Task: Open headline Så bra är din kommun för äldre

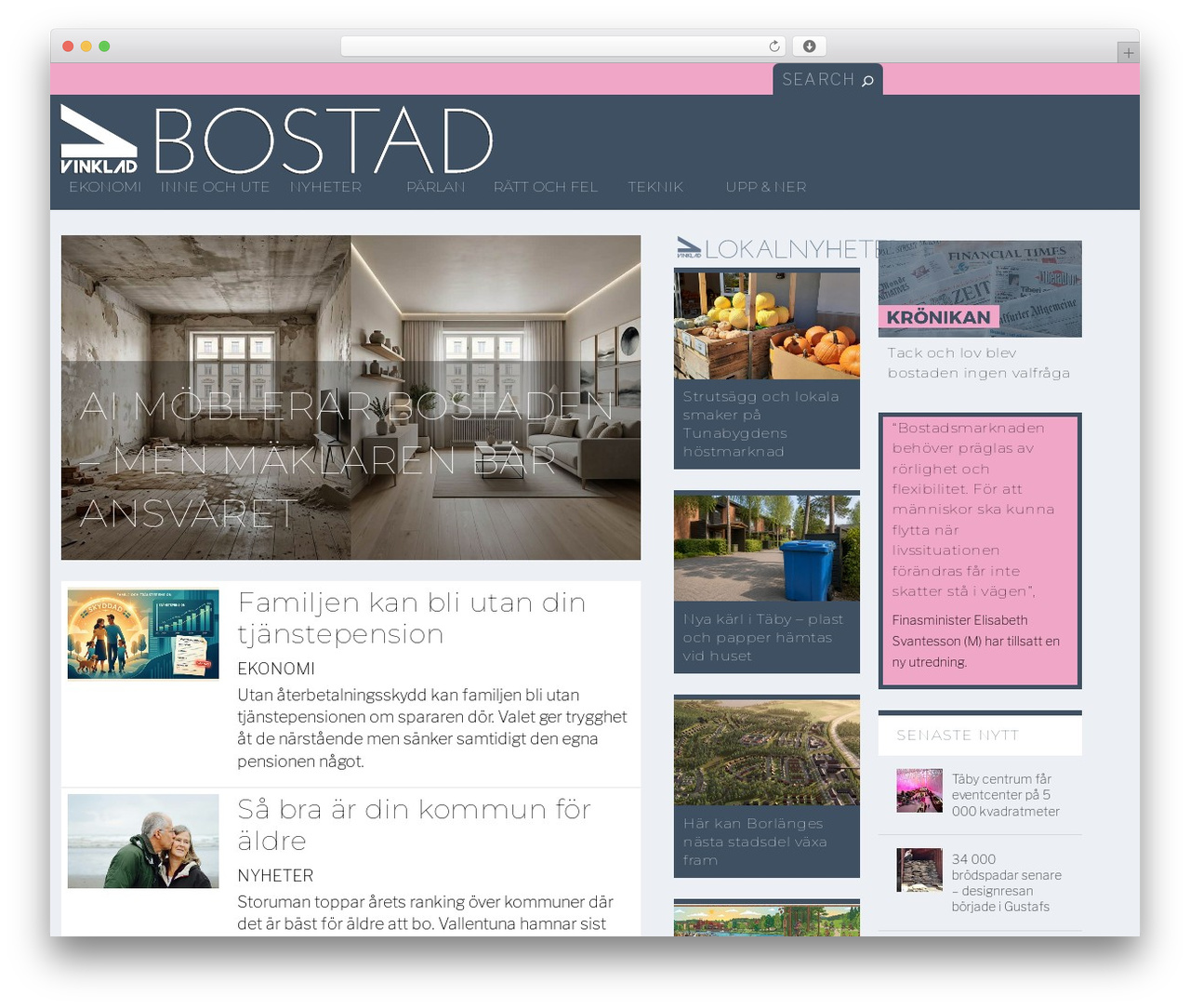Action: 414,825
